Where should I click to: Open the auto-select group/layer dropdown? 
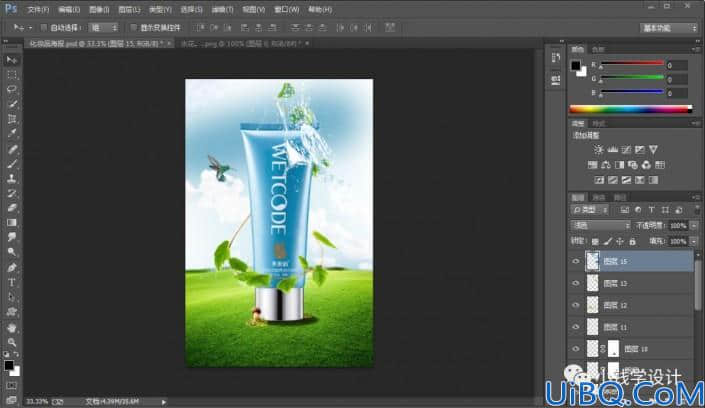(x=103, y=28)
